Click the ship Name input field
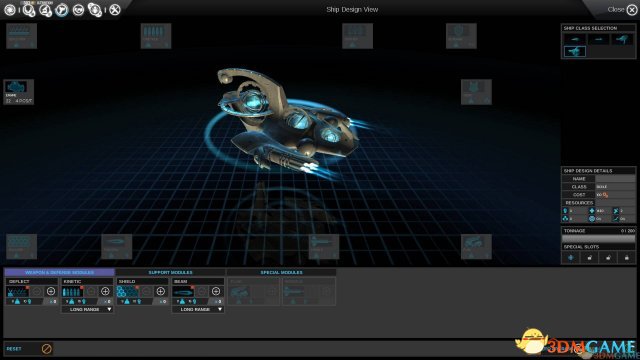The image size is (640, 360). tap(615, 179)
